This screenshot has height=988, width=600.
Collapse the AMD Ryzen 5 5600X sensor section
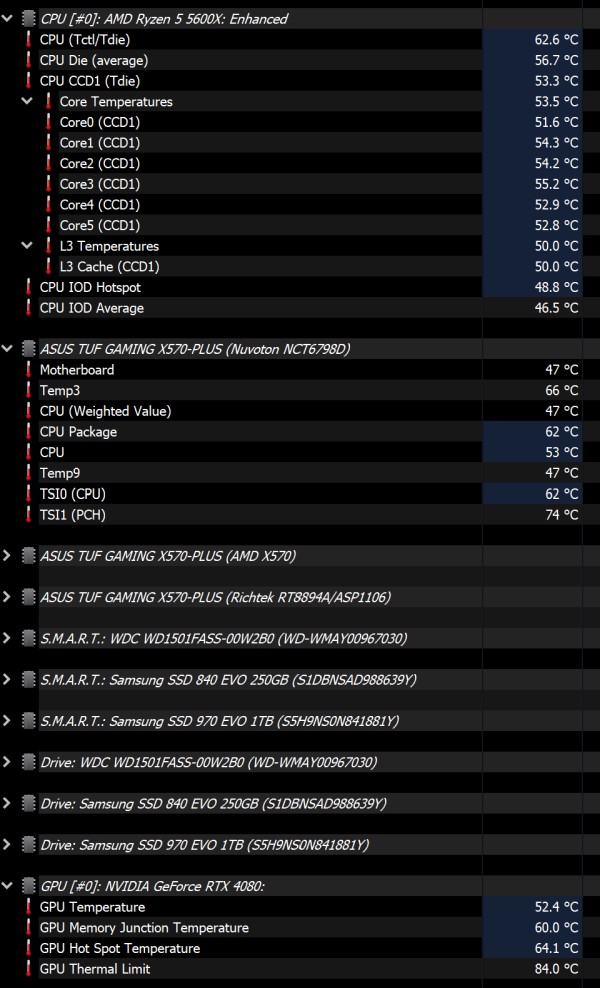click(x=9, y=18)
